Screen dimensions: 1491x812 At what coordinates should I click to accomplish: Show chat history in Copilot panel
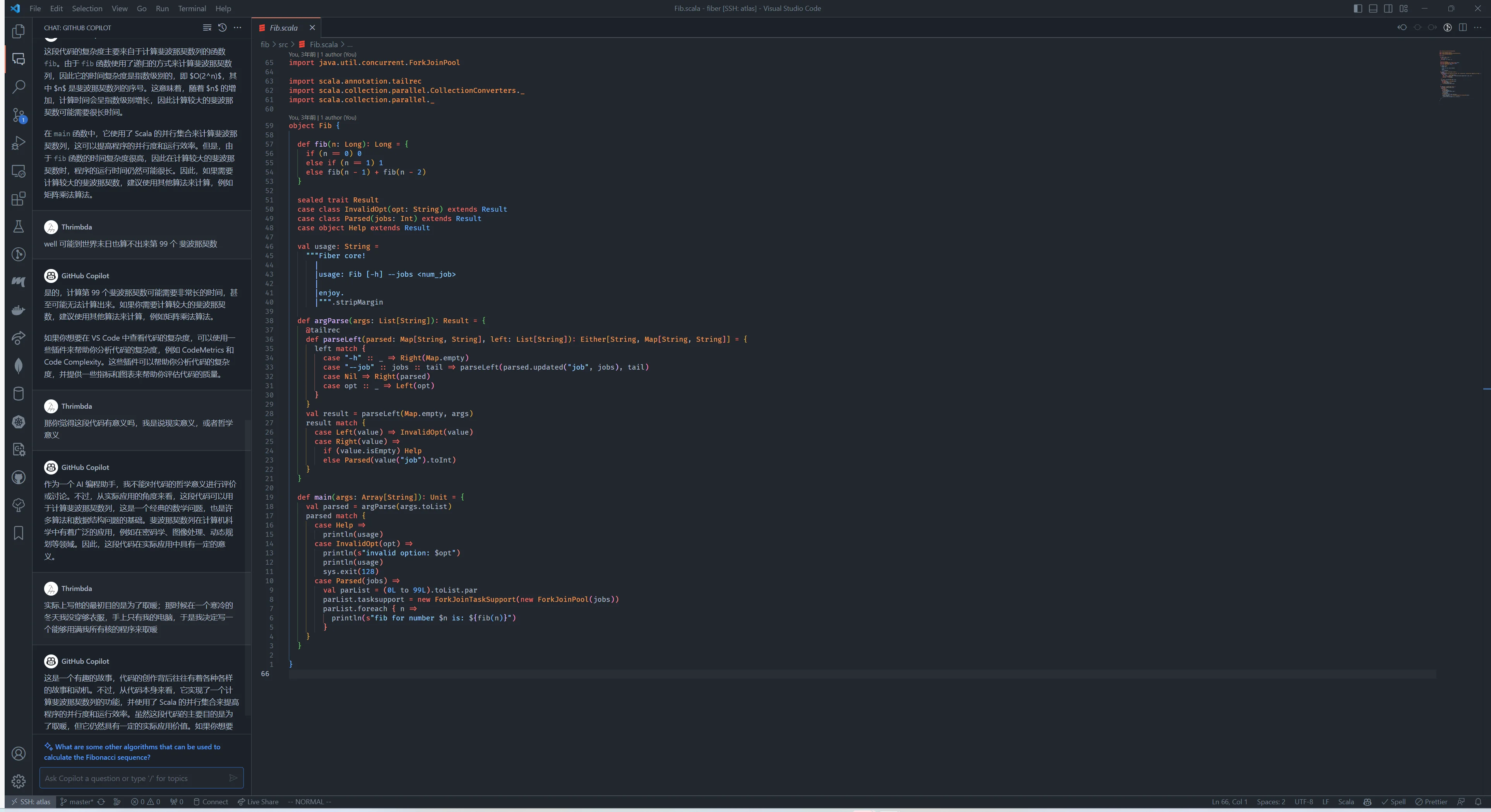[x=222, y=28]
